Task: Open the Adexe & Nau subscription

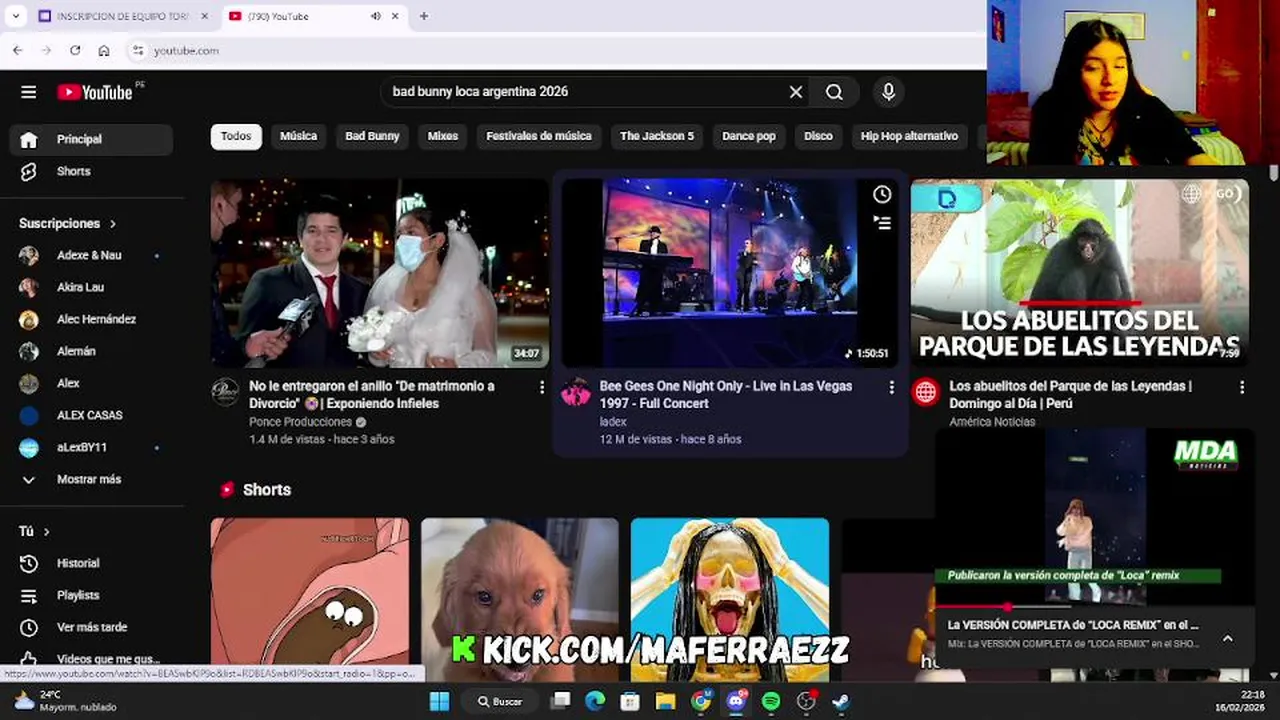Action: tap(91, 255)
